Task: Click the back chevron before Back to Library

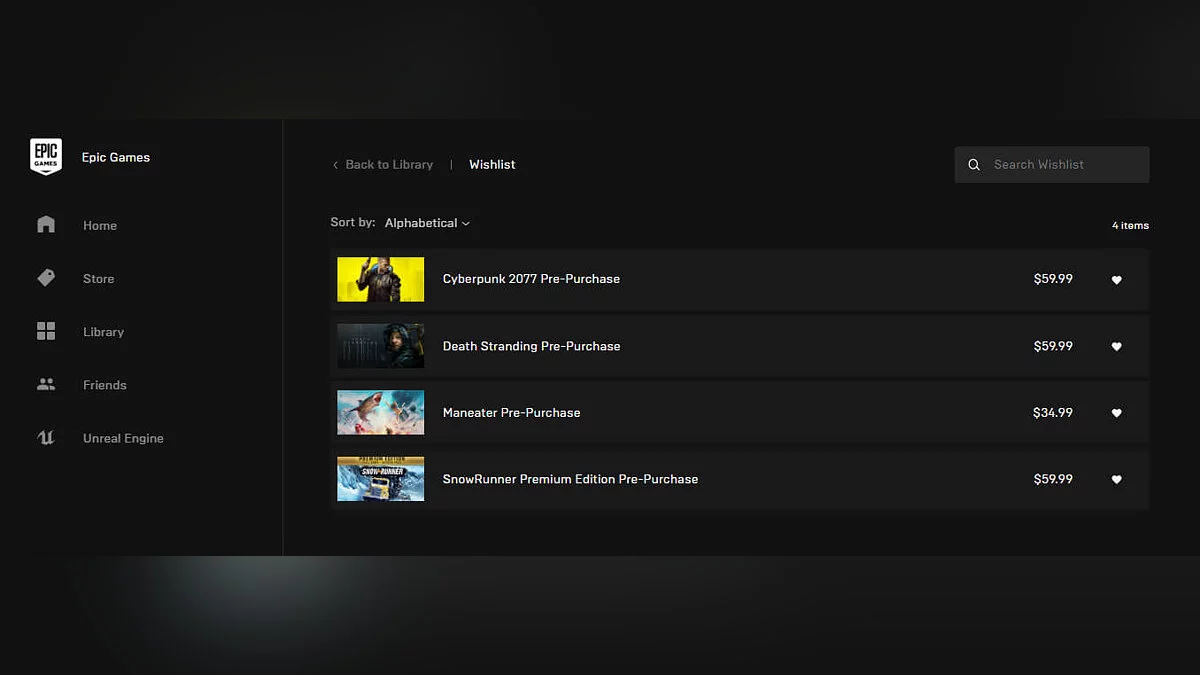Action: click(x=335, y=165)
